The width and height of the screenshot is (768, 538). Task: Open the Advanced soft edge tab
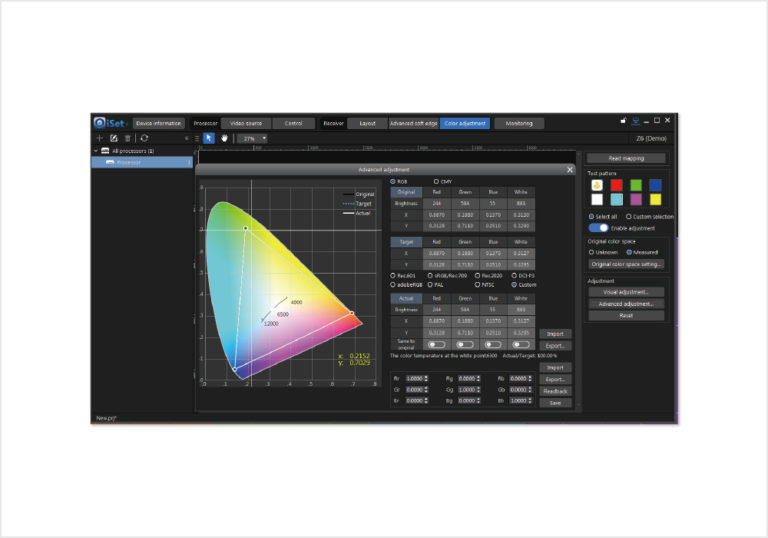pyautogui.click(x=413, y=123)
